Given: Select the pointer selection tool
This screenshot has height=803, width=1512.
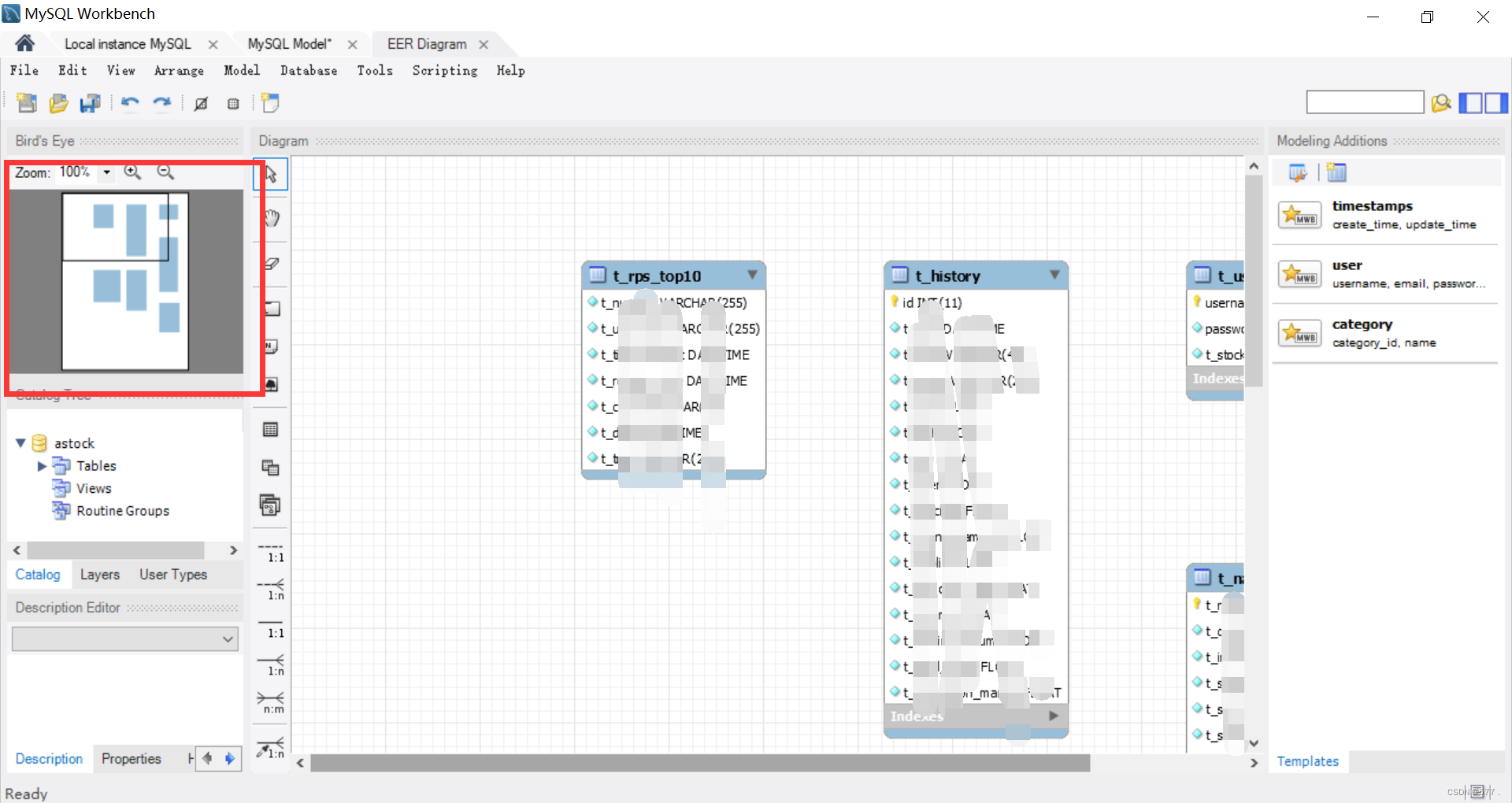Looking at the screenshot, I should pos(271,174).
